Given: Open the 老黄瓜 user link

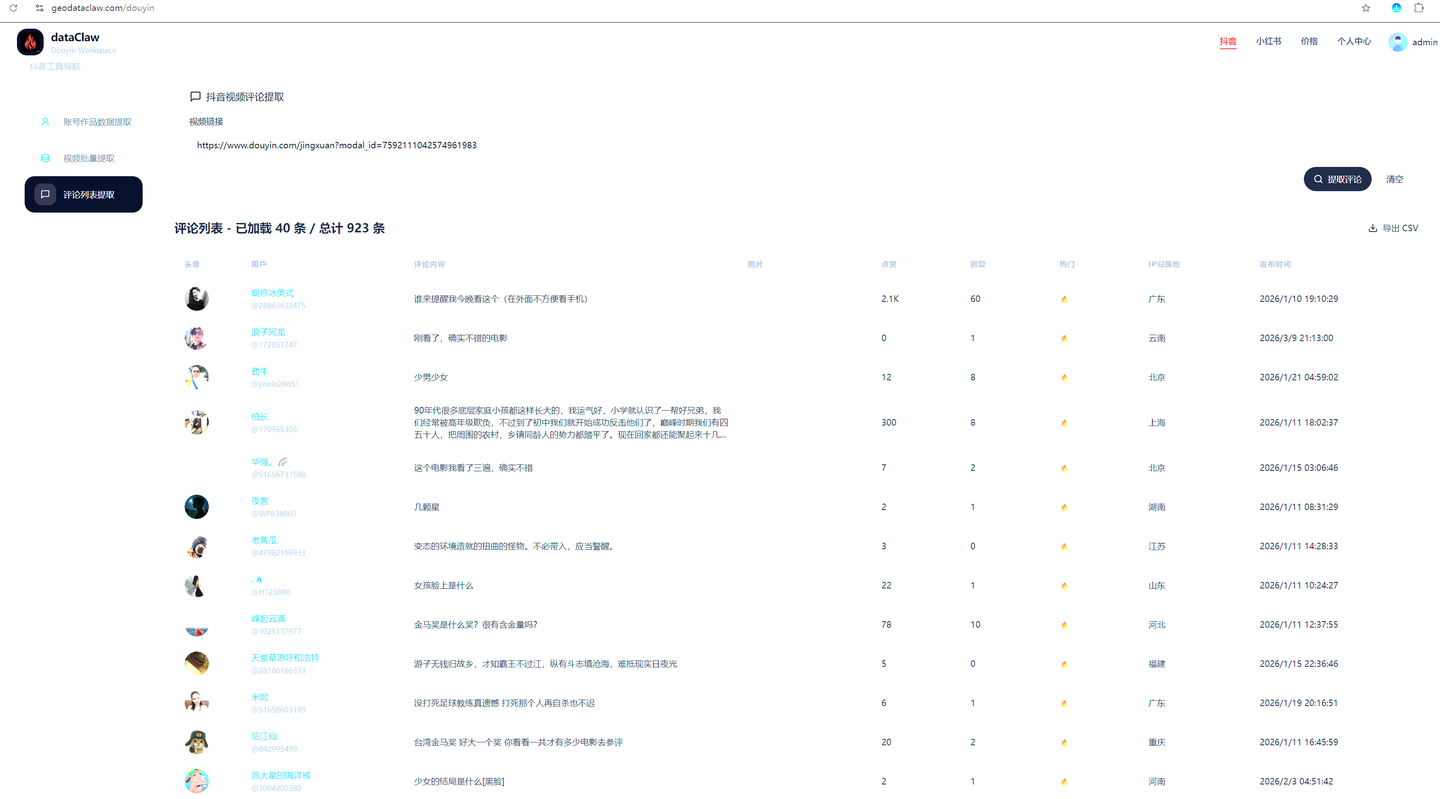Looking at the screenshot, I should pyautogui.click(x=264, y=540).
